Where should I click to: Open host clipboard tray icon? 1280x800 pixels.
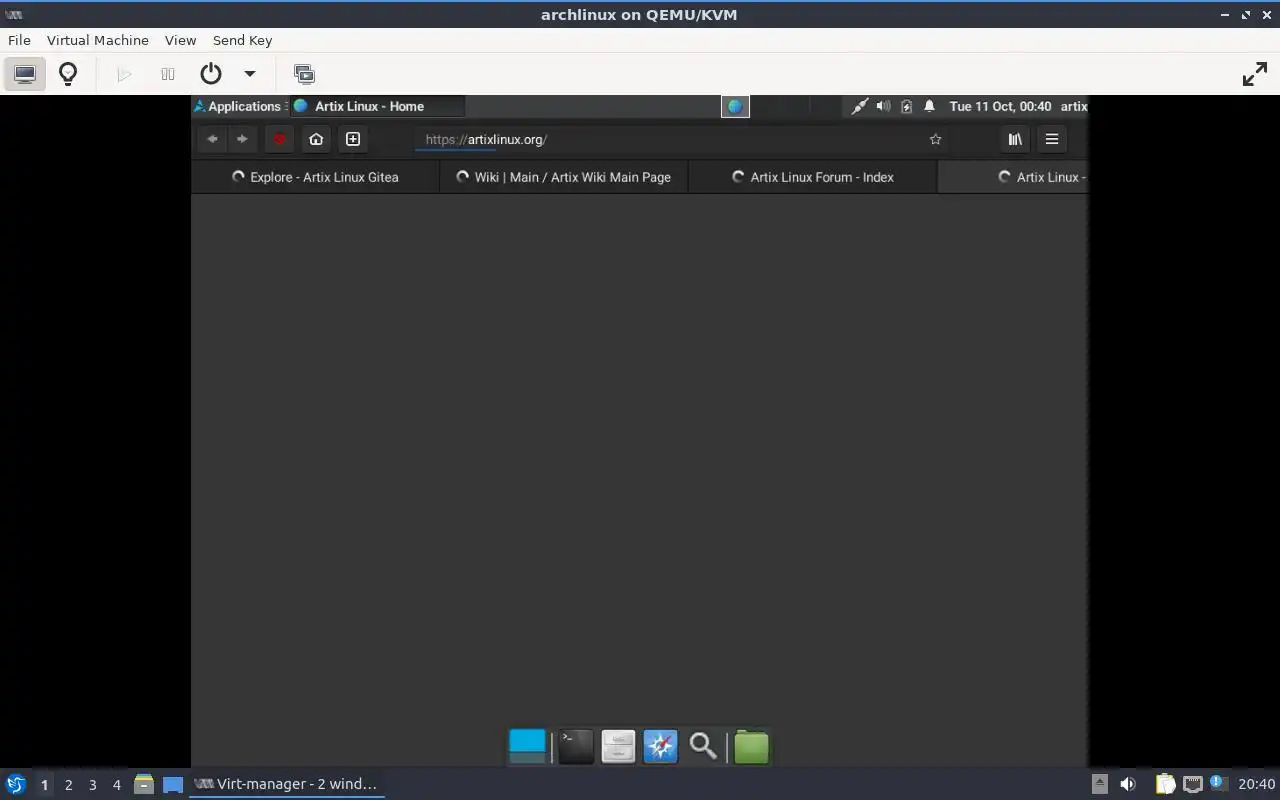[x=1165, y=784]
